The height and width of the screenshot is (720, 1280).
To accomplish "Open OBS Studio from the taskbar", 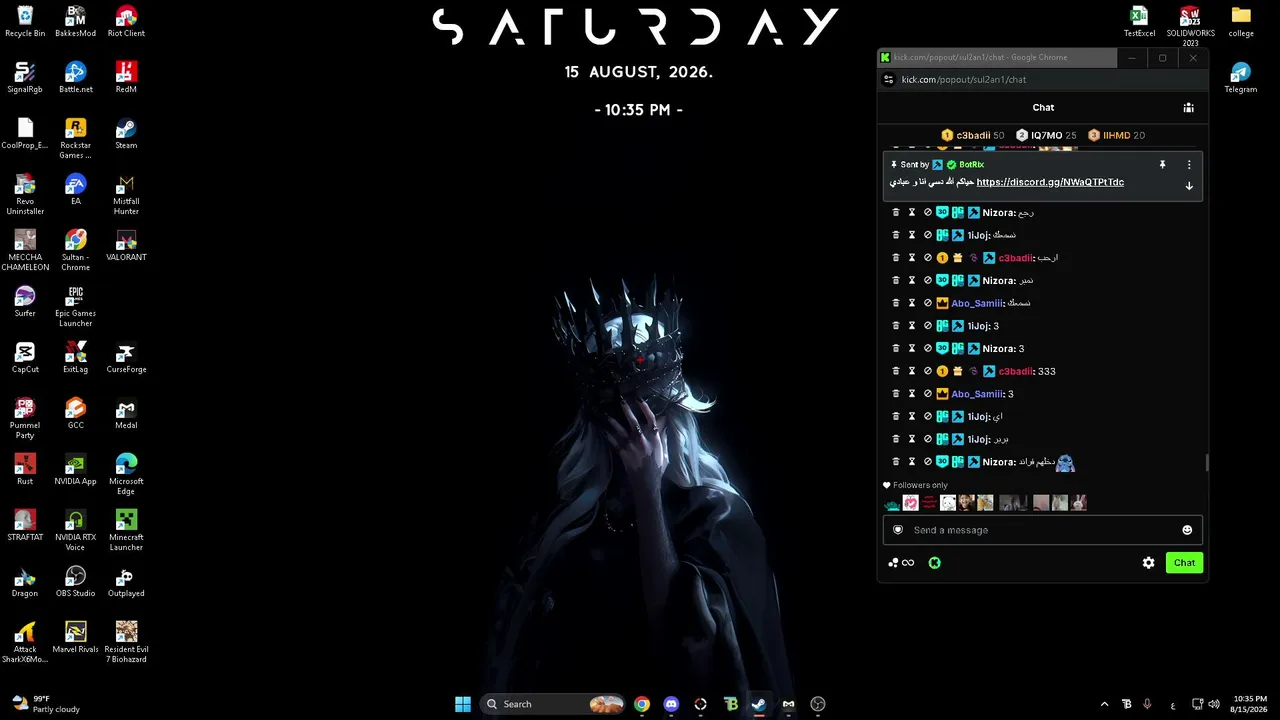I will tap(818, 704).
